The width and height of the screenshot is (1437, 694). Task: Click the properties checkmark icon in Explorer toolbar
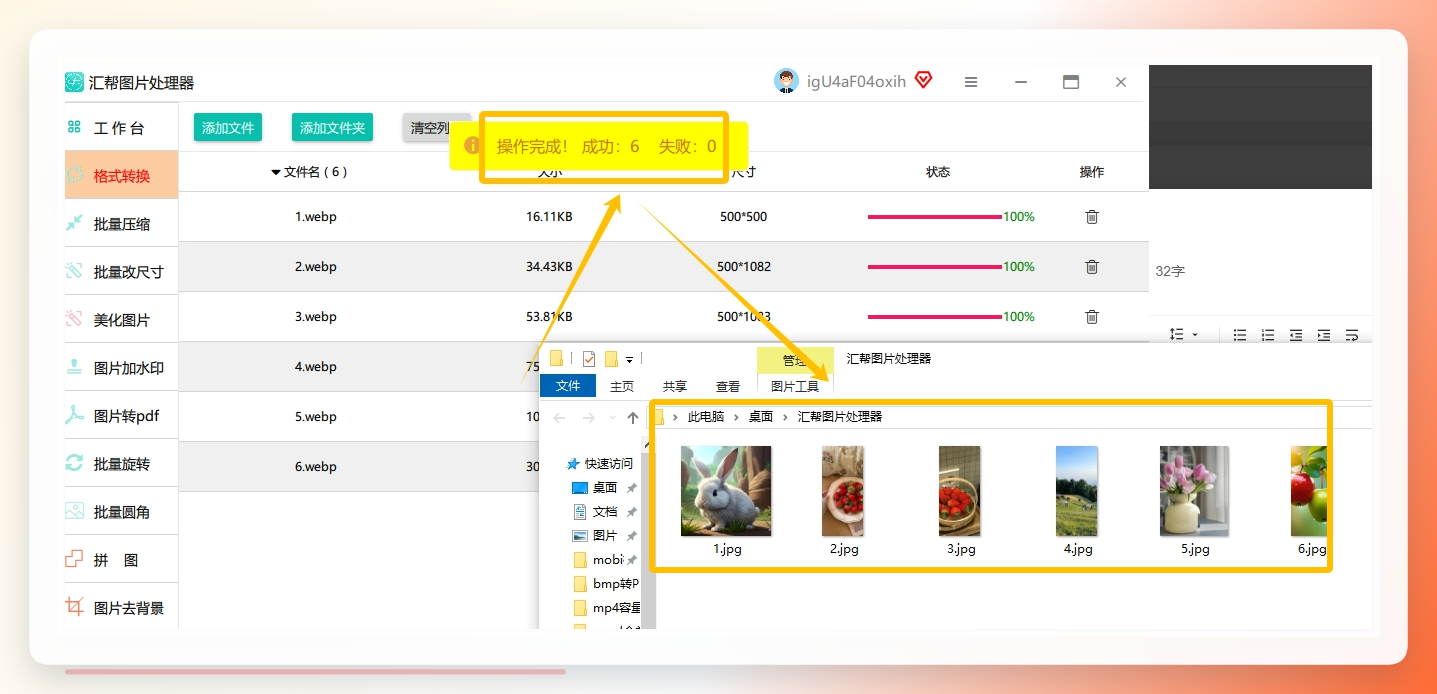point(588,359)
